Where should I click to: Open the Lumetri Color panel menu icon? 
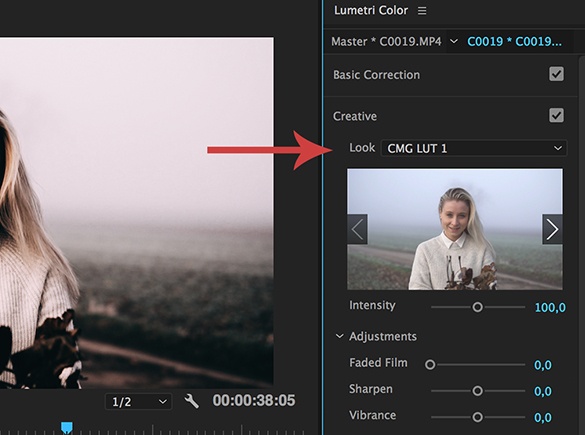(422, 11)
